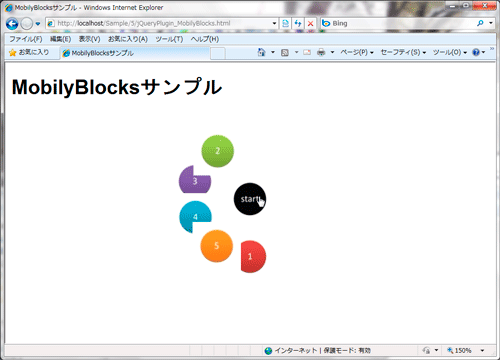
Task: Click the search magnifier icon
Action: click(480, 23)
